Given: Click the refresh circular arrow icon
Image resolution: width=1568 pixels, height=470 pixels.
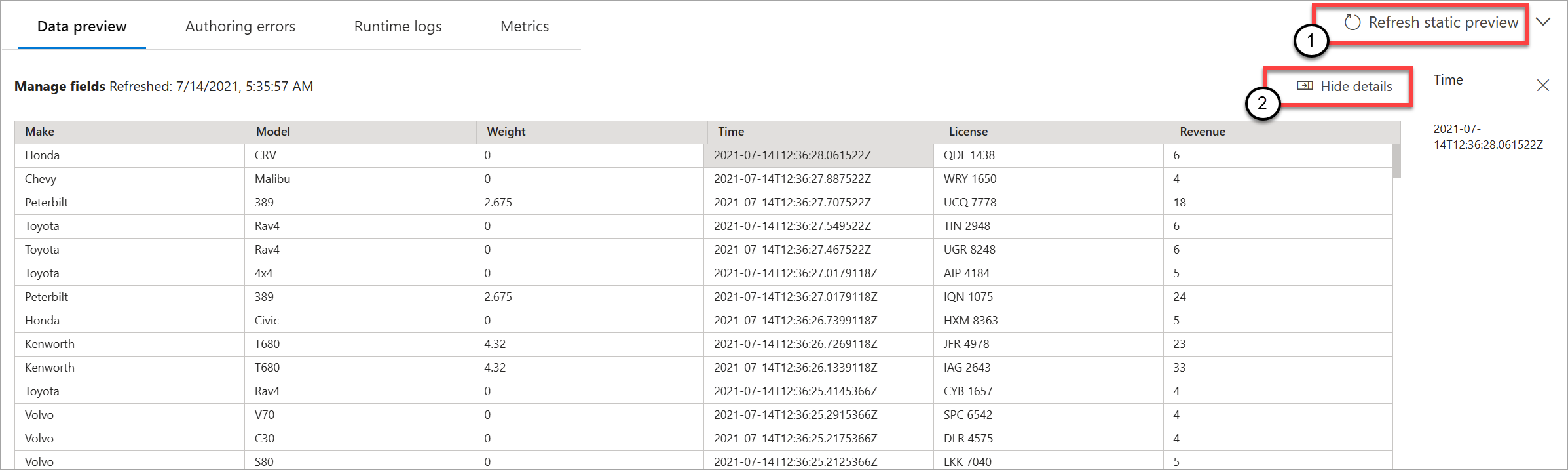Looking at the screenshot, I should pyautogui.click(x=1352, y=23).
